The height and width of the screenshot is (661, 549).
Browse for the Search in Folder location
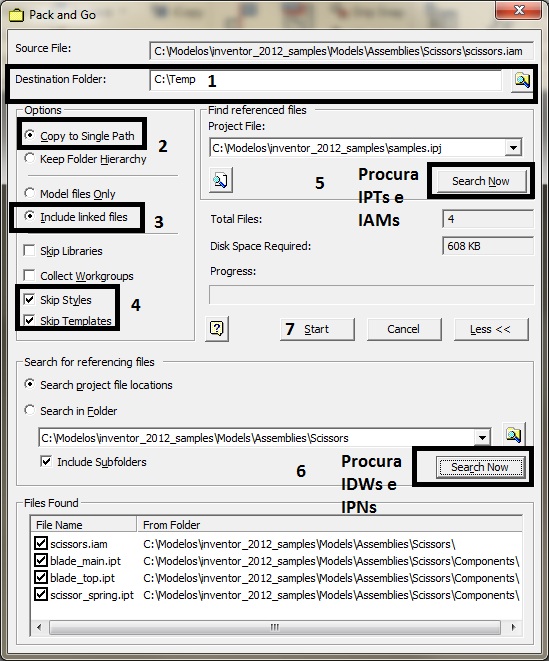[513, 434]
